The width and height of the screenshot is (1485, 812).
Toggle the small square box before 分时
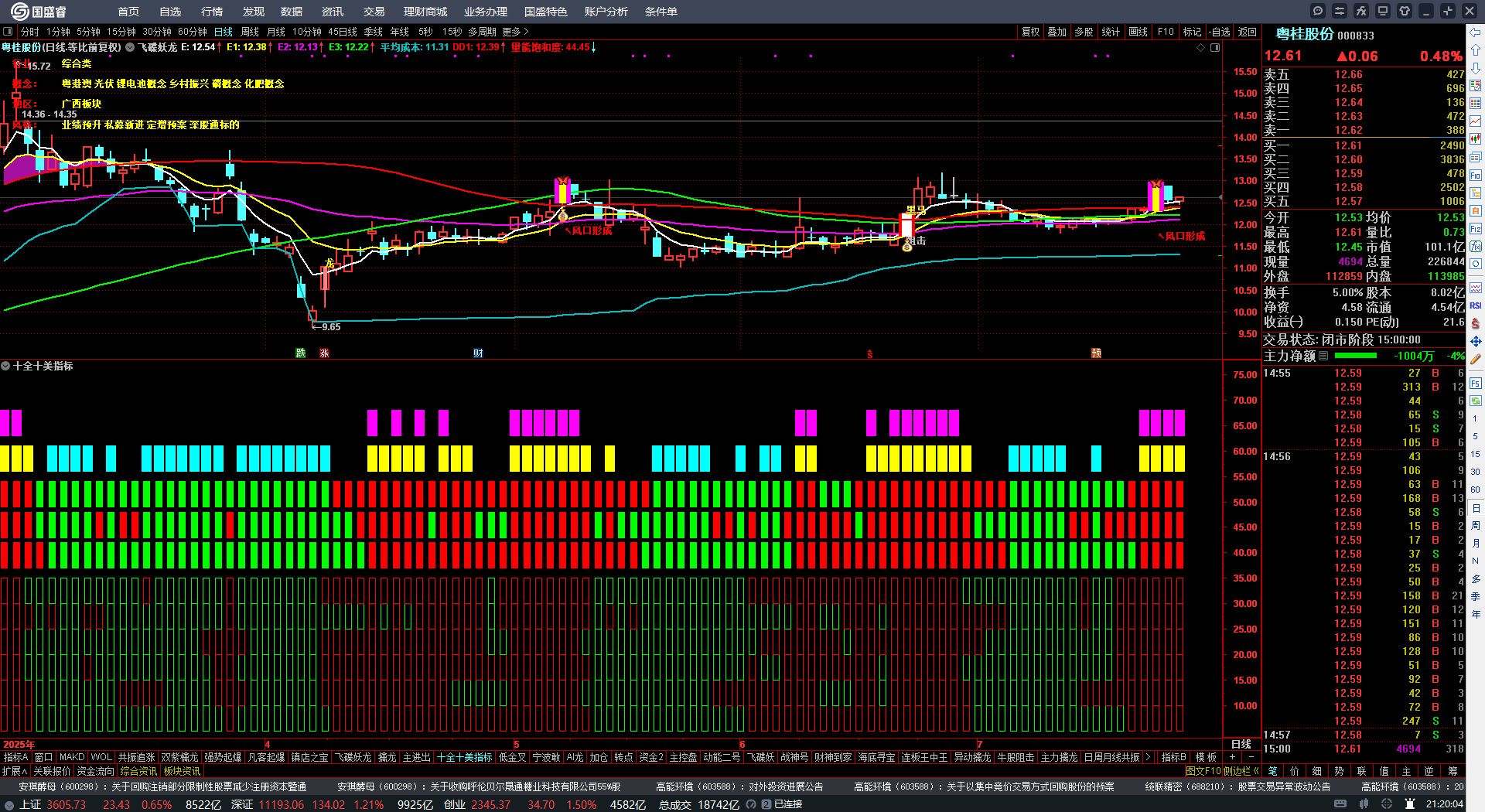tap(8, 32)
